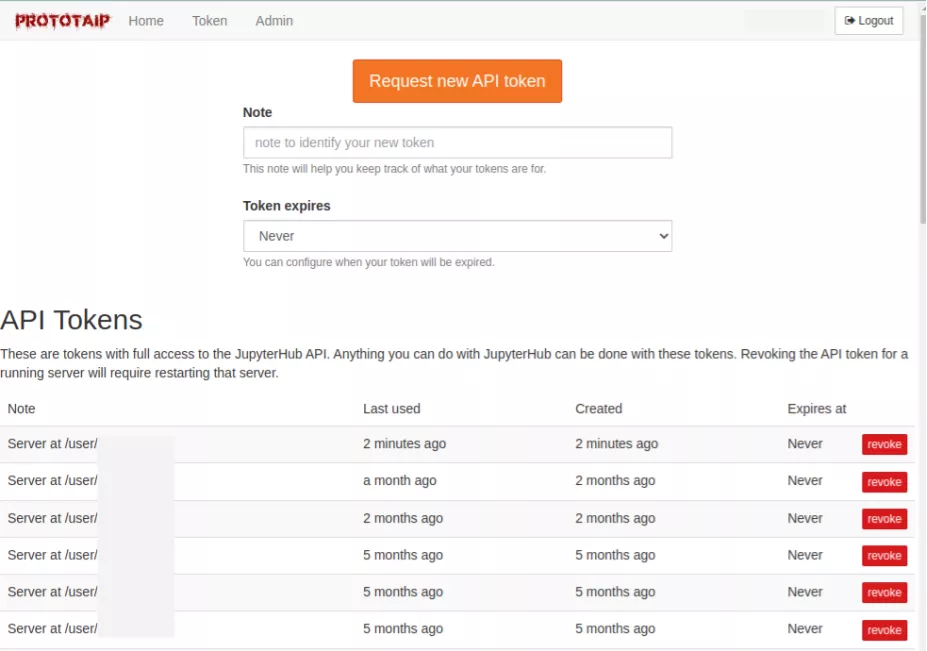Screen dimensions: 927x651
Task: Open the Token page
Action: [x=209, y=20]
